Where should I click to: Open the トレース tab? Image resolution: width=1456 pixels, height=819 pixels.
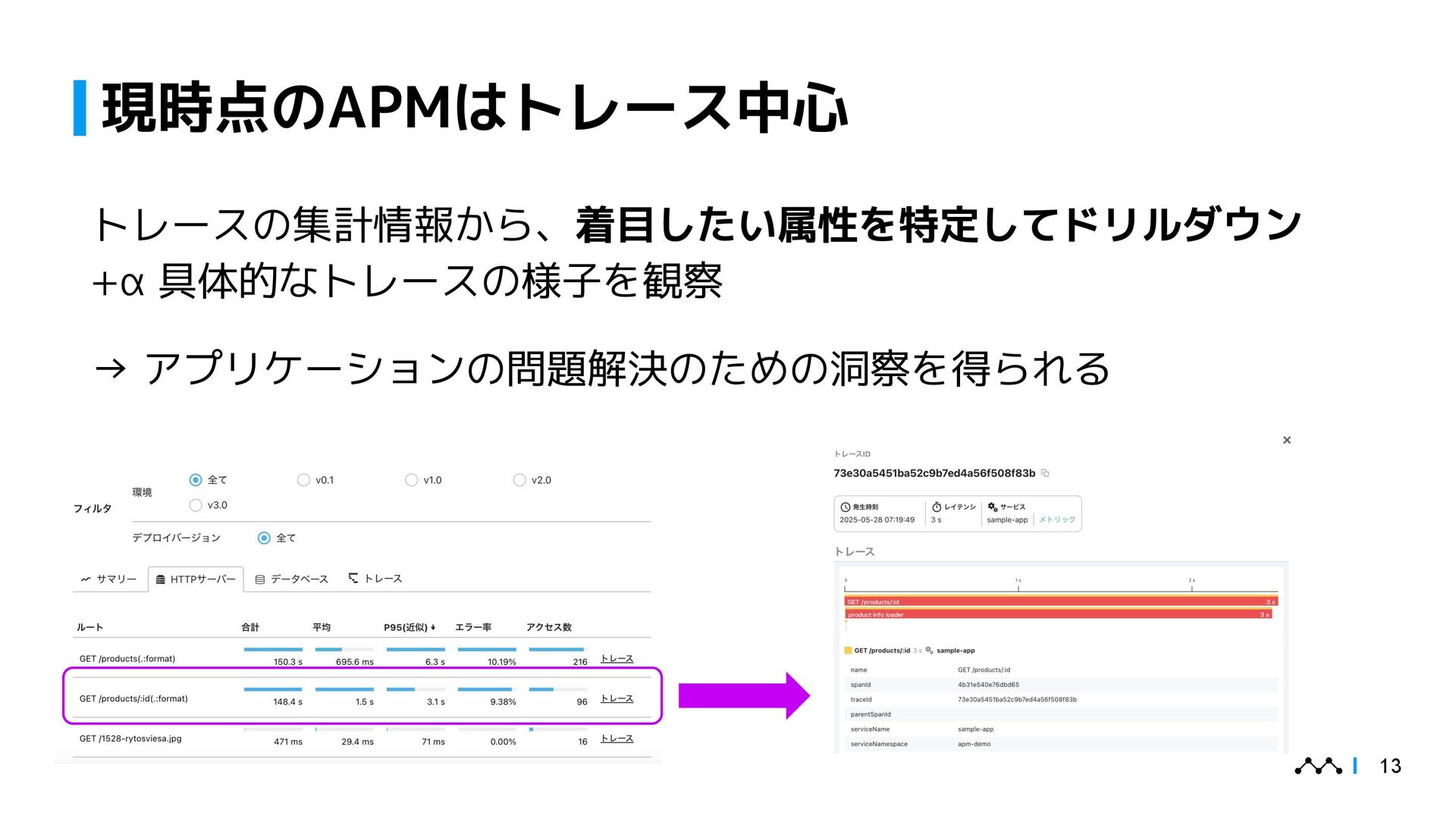[383, 579]
